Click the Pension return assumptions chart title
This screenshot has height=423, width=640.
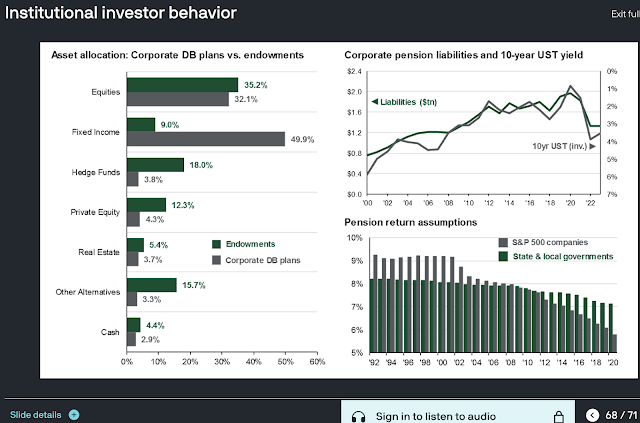411,223
